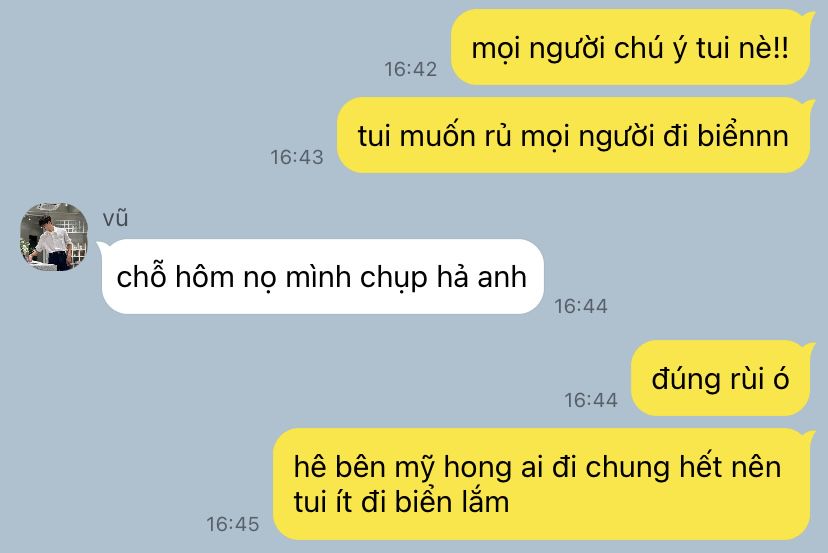The height and width of the screenshot is (553, 828).
Task: Click the 16:45 timestamp
Action: [232, 524]
